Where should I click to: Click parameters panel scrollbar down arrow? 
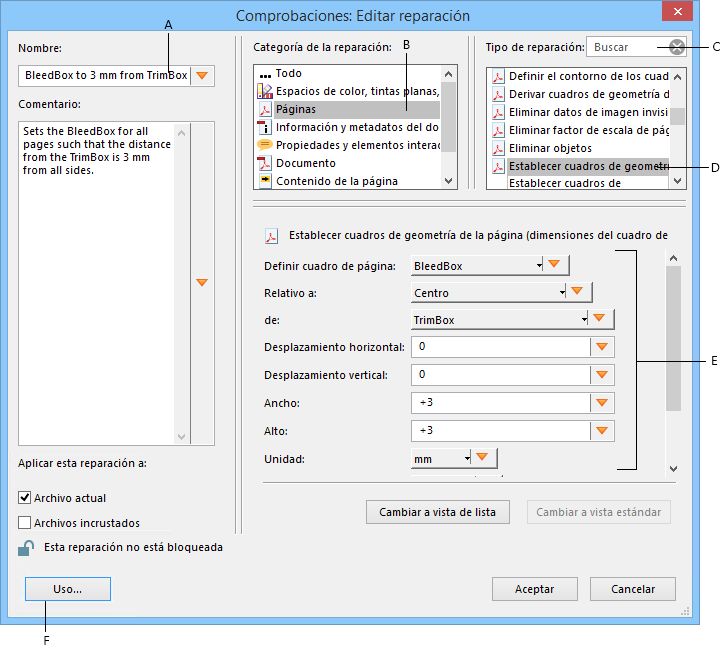[x=674, y=468]
